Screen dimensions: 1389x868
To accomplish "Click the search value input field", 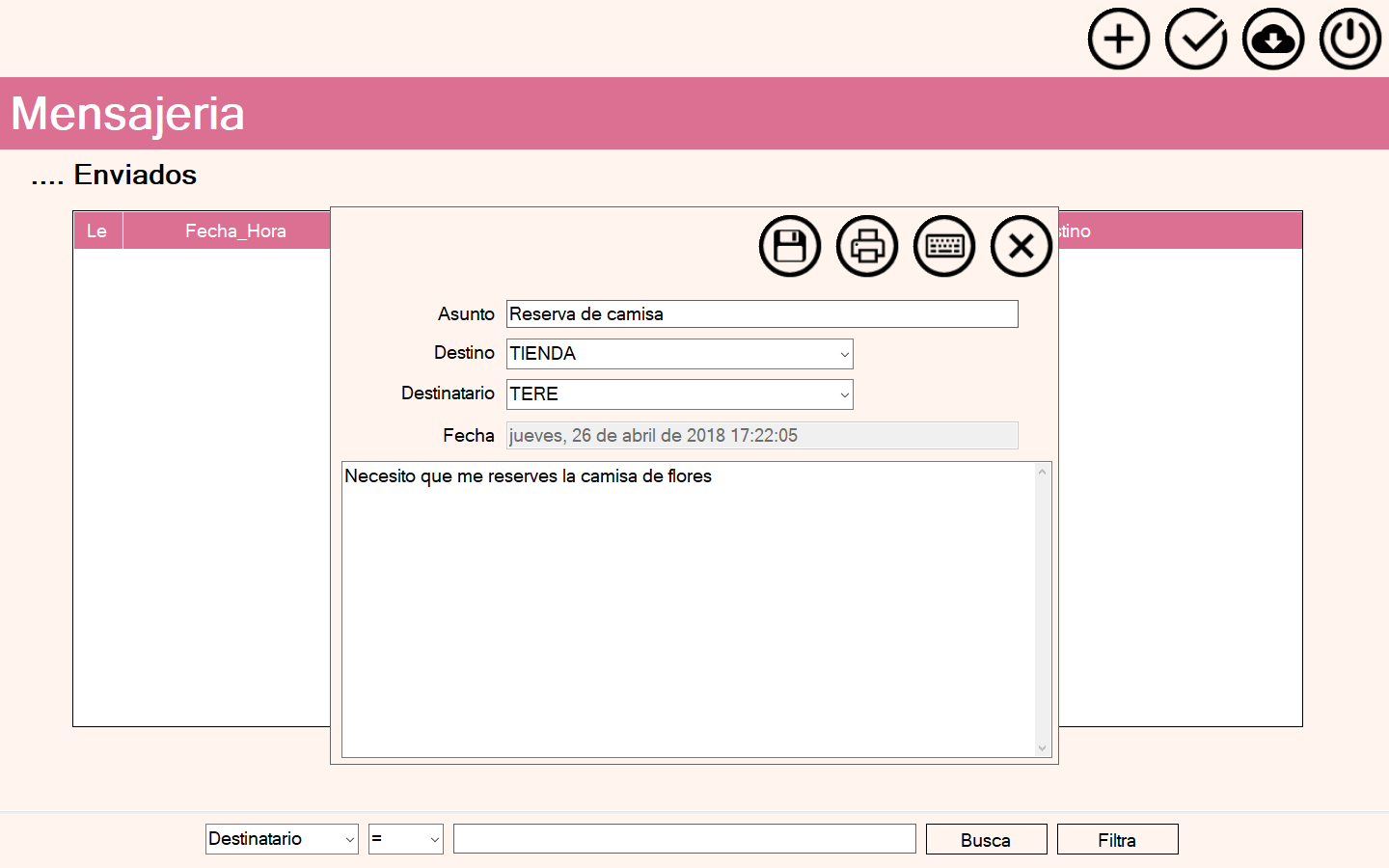I will 684,839.
